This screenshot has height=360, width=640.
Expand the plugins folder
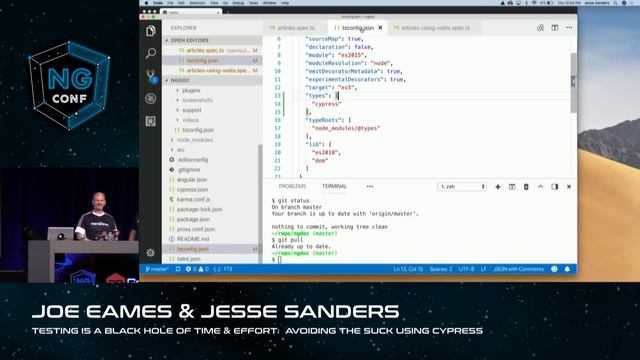point(191,90)
